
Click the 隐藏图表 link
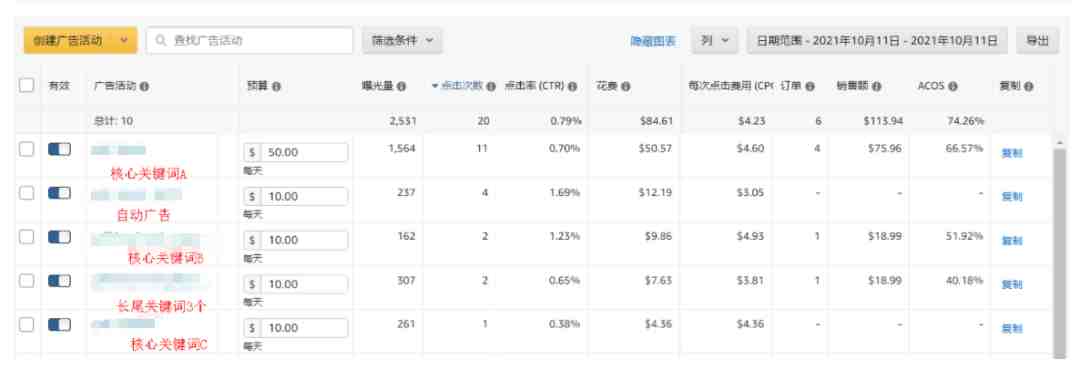652,41
